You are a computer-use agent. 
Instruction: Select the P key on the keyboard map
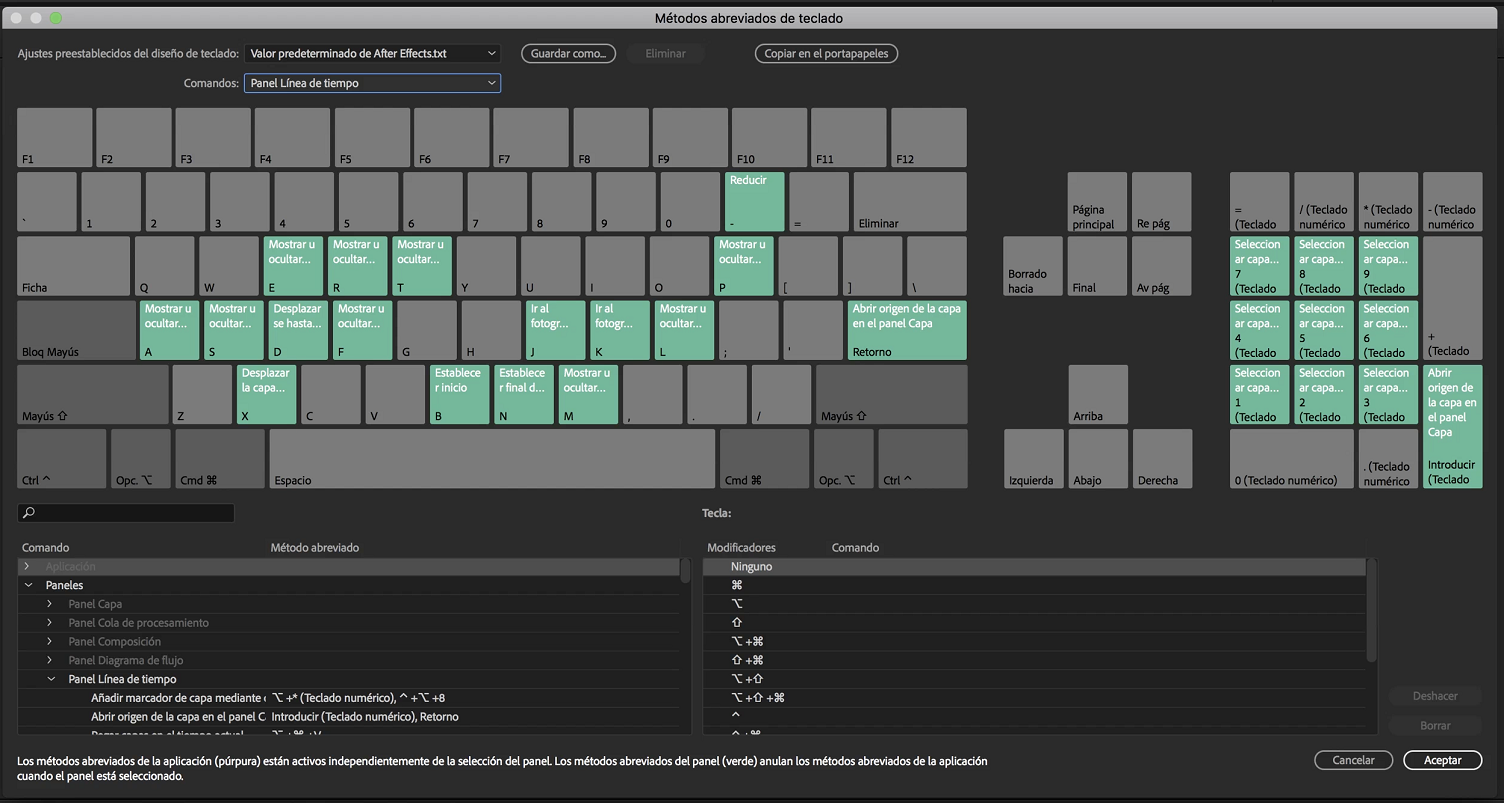(x=743, y=266)
